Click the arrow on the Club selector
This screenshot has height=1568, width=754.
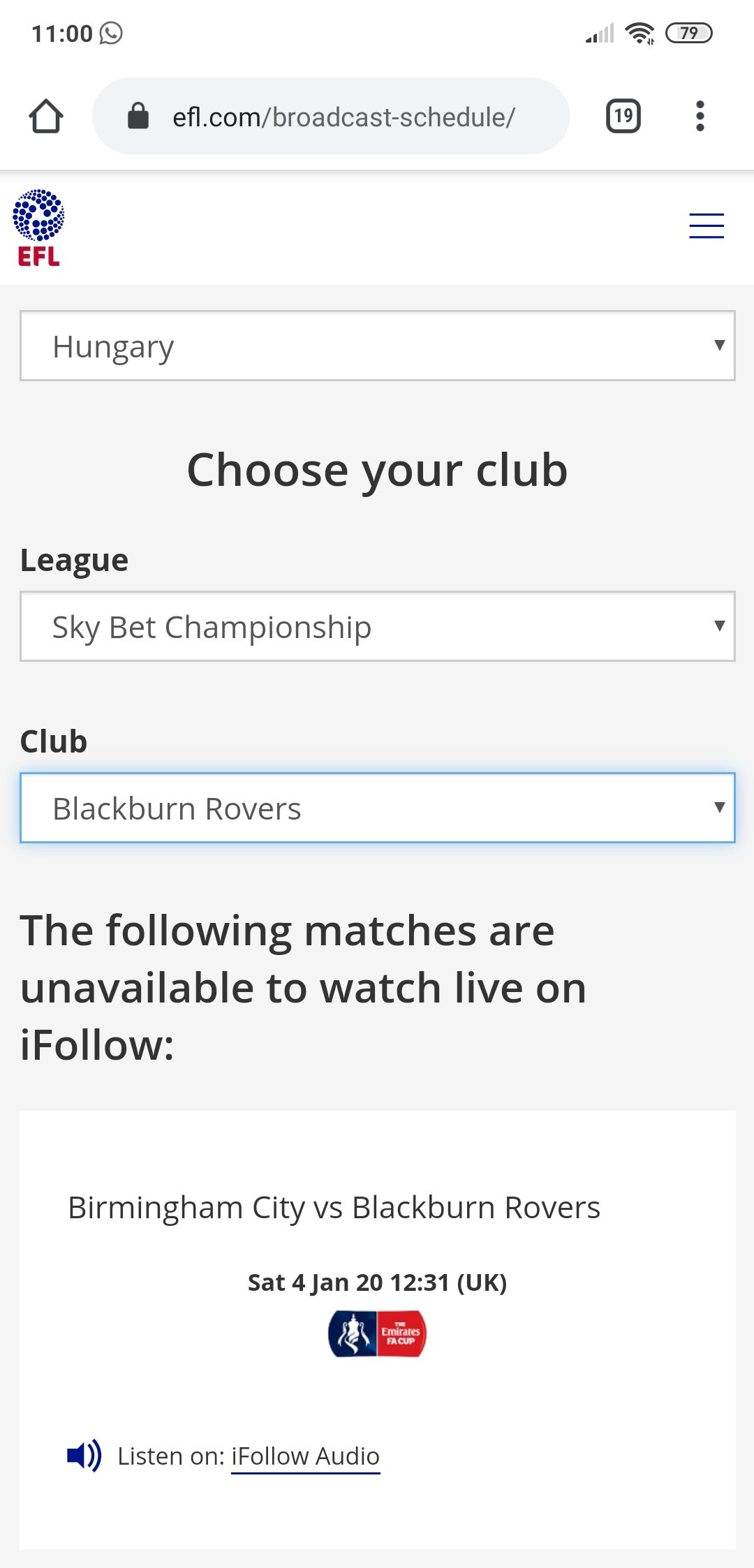point(720,807)
